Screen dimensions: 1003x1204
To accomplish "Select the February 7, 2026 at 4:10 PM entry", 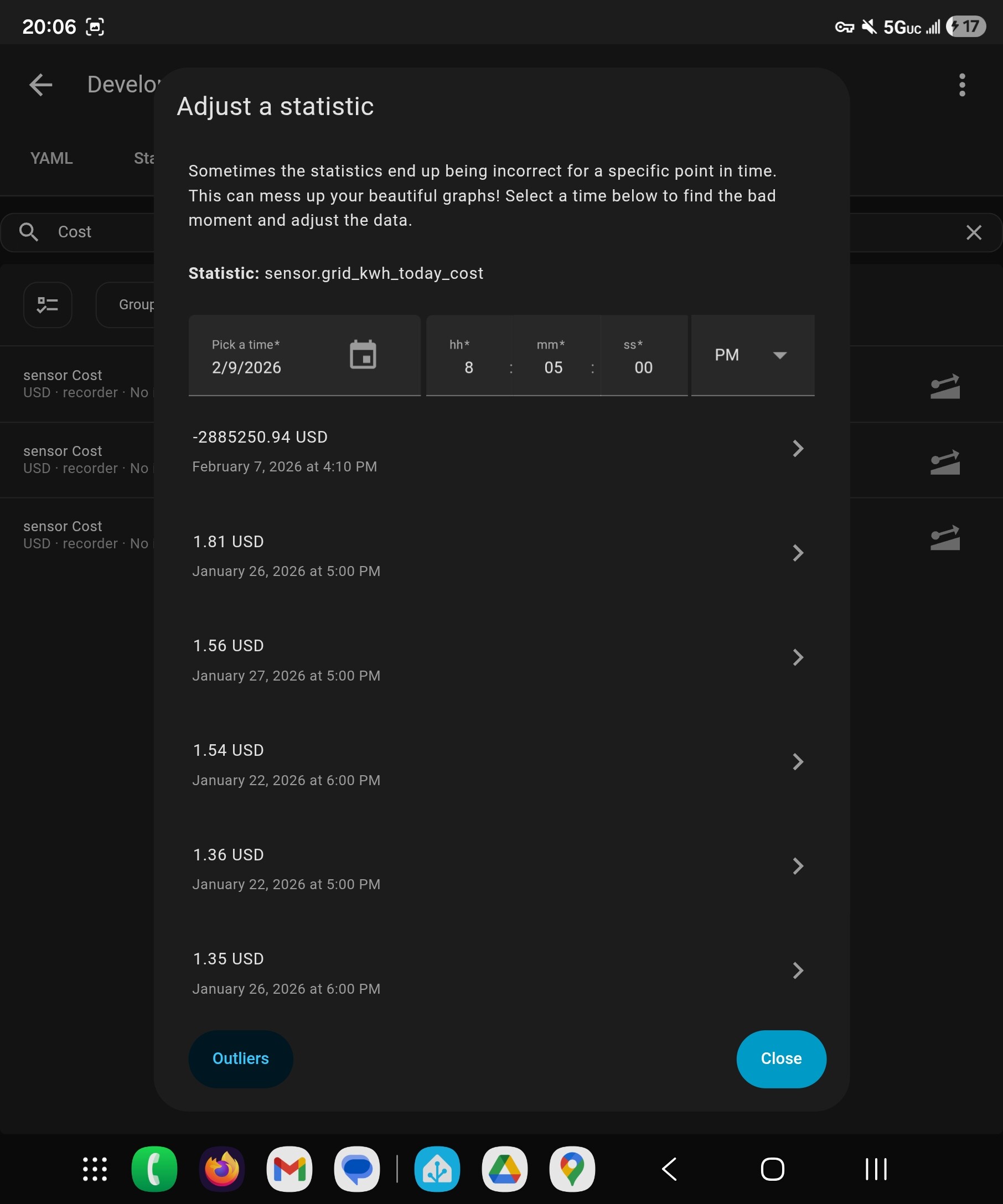I will 501,451.
